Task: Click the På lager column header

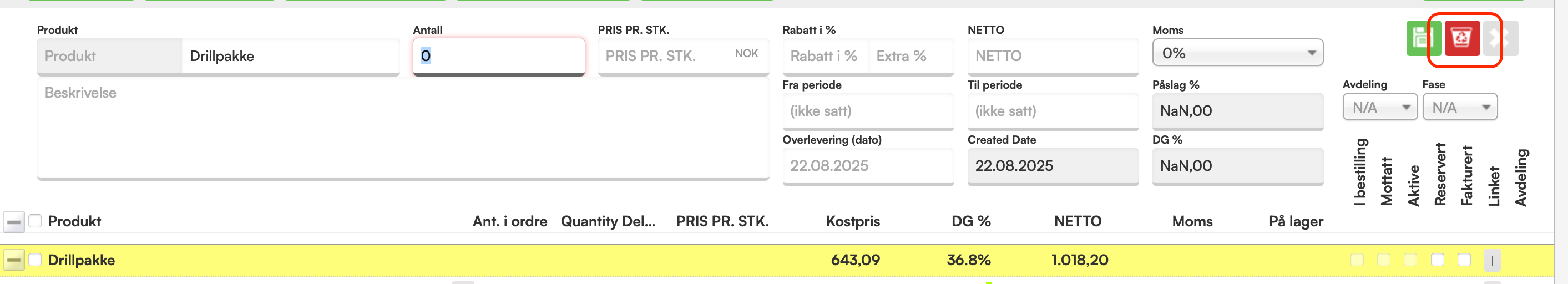Action: [1296, 221]
